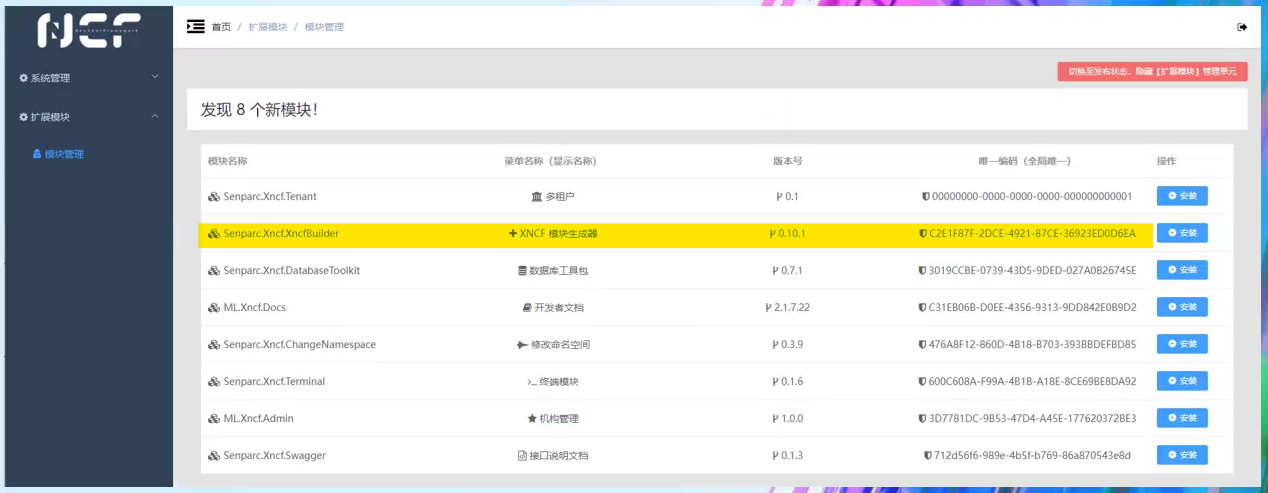Install the ML.Xncf.Admin module

[x=1182, y=418]
